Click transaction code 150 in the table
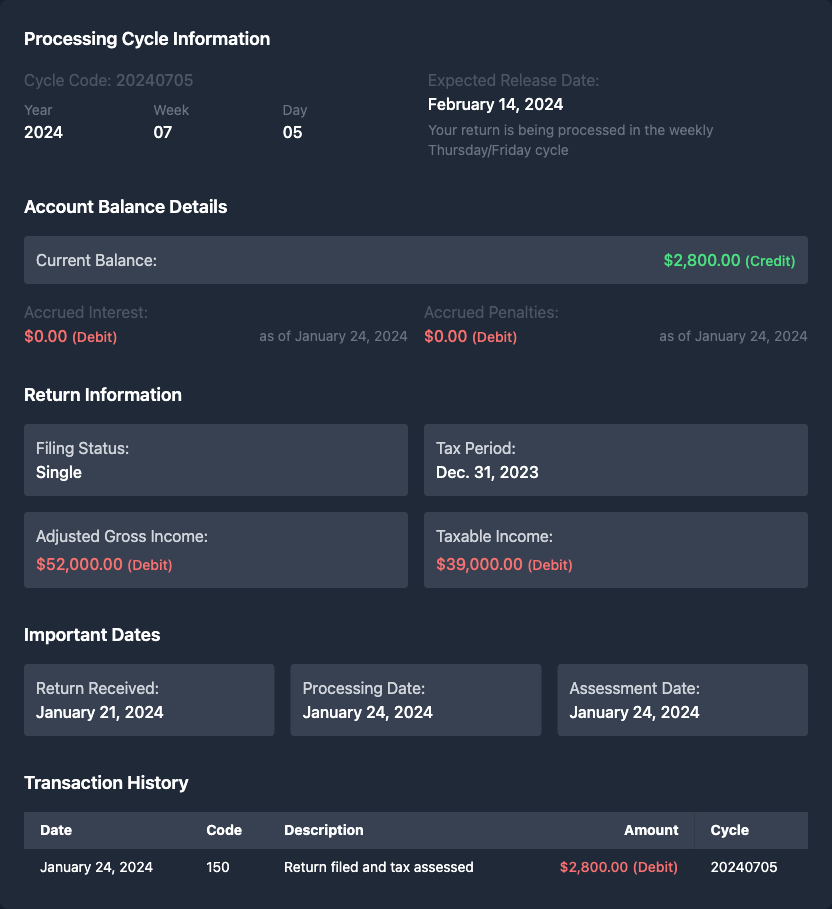 (218, 867)
